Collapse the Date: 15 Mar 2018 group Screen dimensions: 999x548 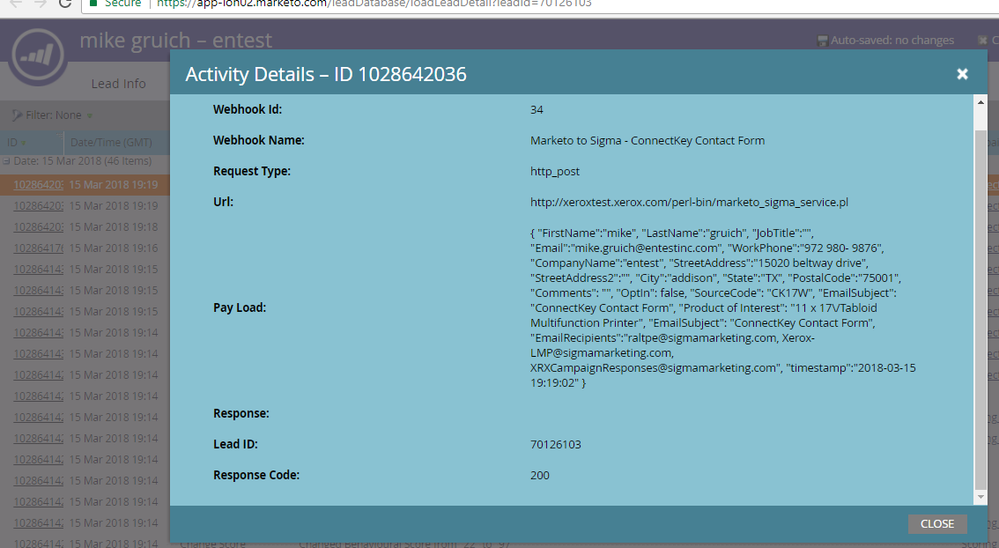point(6,161)
